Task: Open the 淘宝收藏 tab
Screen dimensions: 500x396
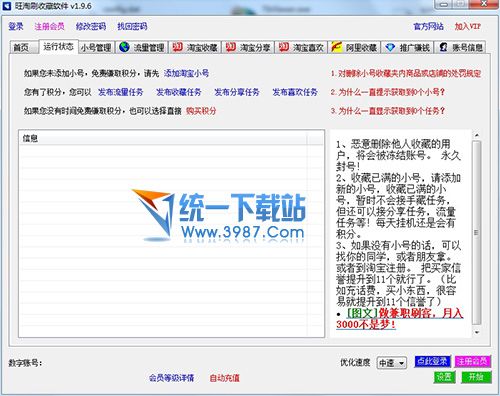Action: click(195, 47)
